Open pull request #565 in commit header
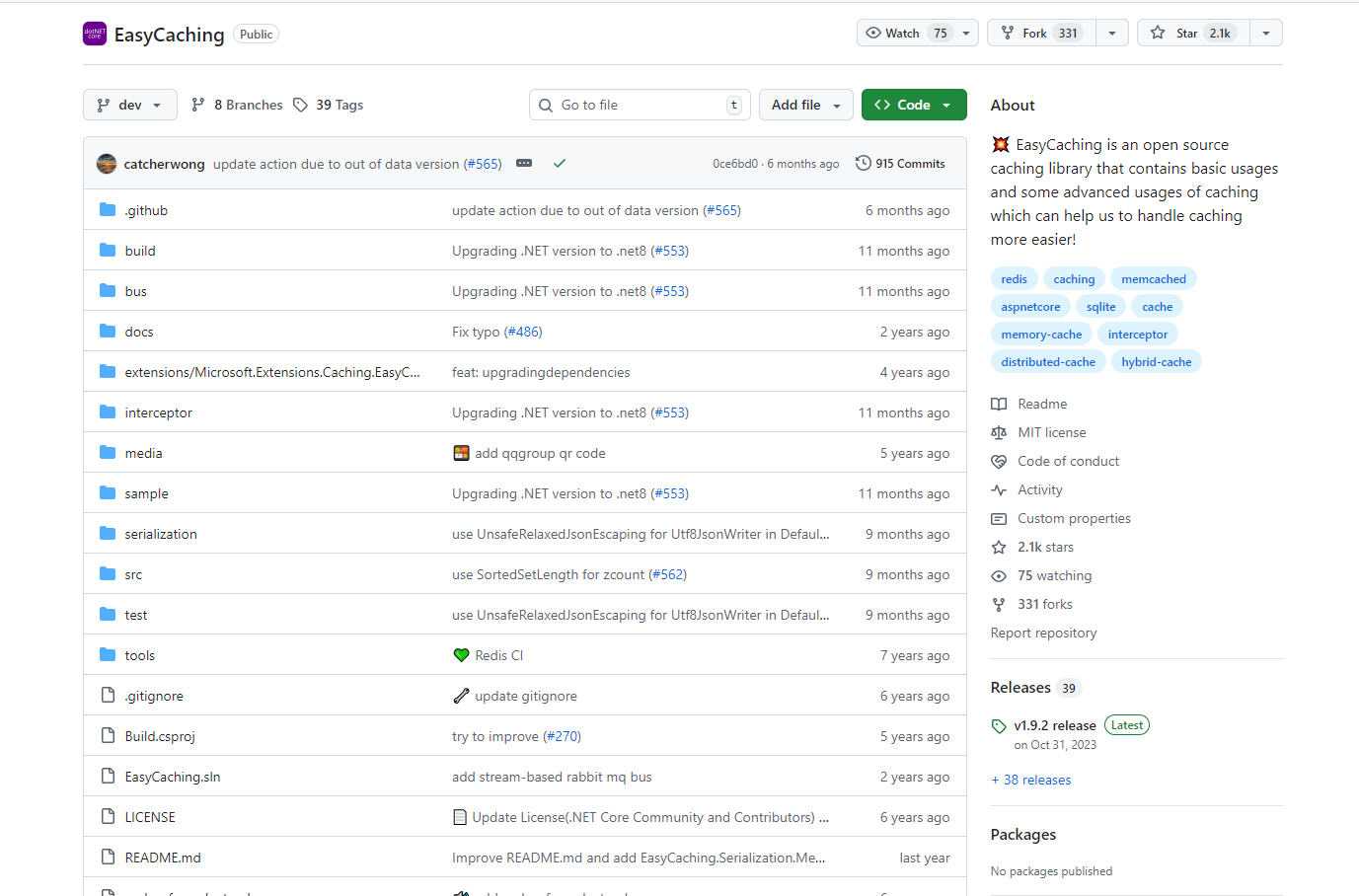Viewport: 1359px width, 896px height. (x=483, y=164)
